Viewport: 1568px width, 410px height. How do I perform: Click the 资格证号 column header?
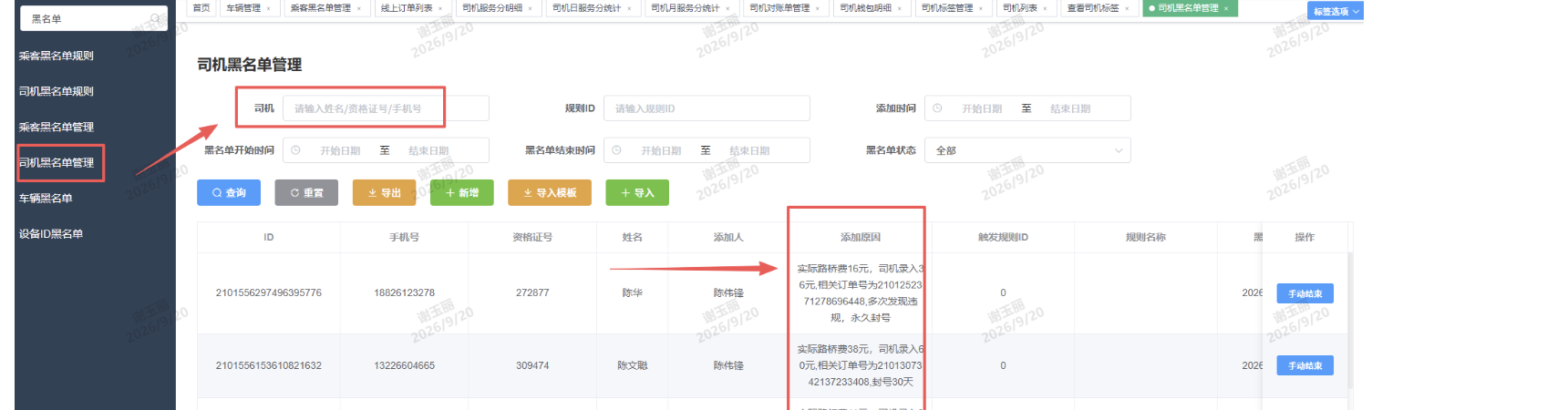pos(532,237)
